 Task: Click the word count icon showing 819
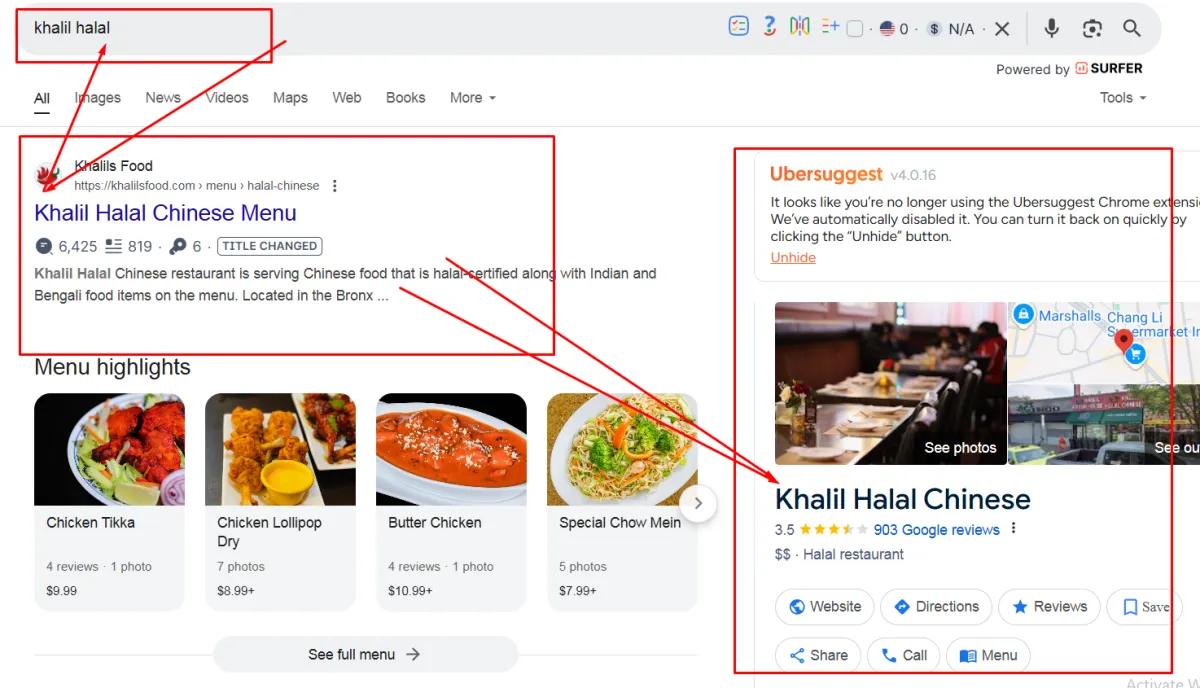pyautogui.click(x=114, y=246)
